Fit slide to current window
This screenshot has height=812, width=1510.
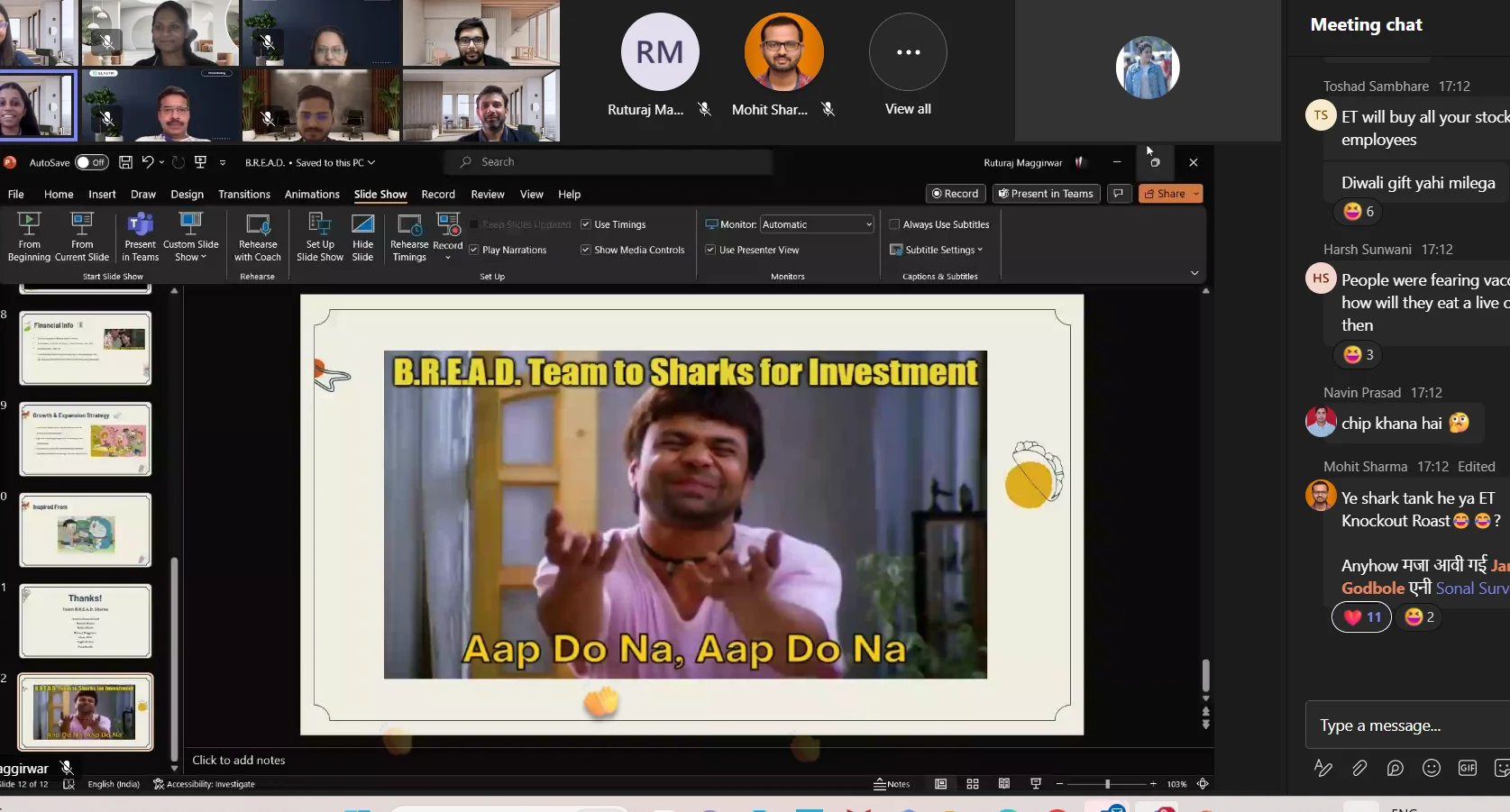click(1203, 784)
